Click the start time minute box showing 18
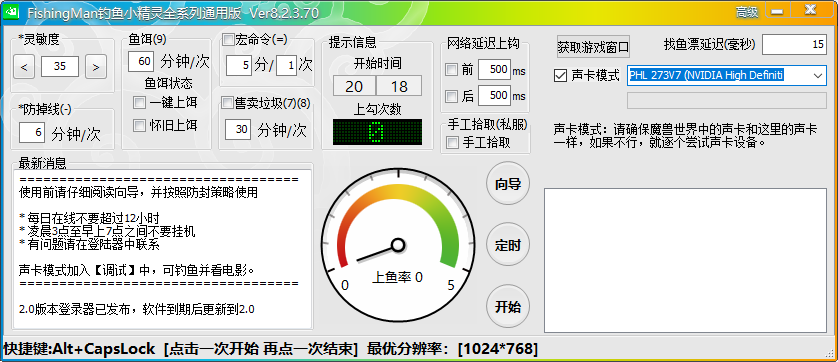Viewport: 838px width, 362px height. tap(399, 86)
